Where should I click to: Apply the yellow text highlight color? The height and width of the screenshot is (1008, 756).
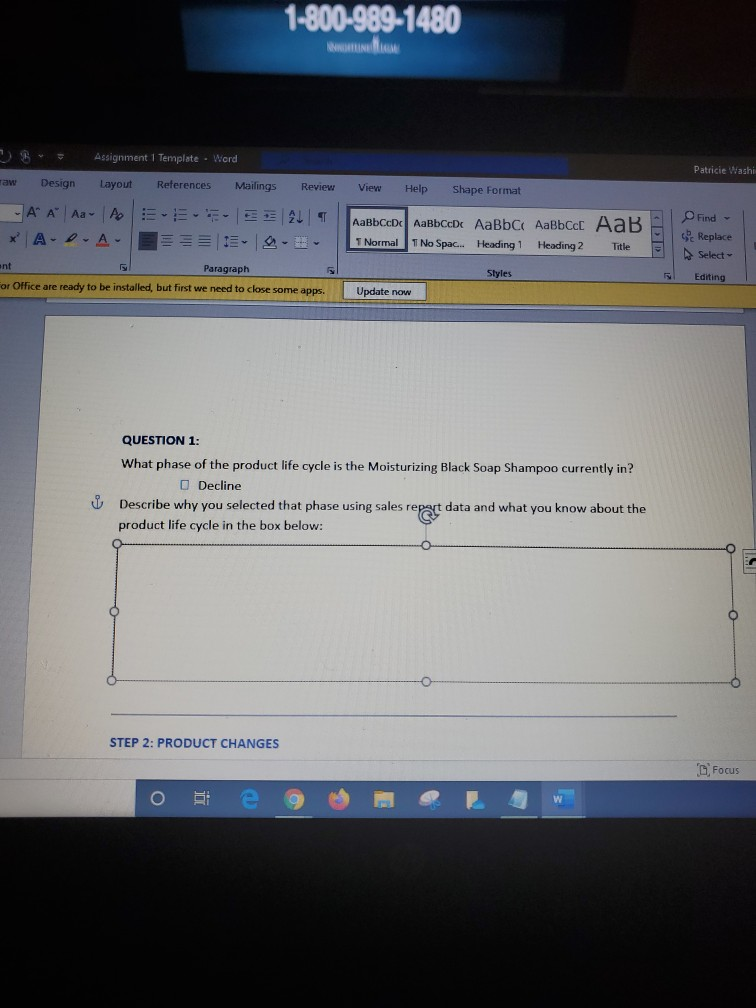click(x=72, y=239)
